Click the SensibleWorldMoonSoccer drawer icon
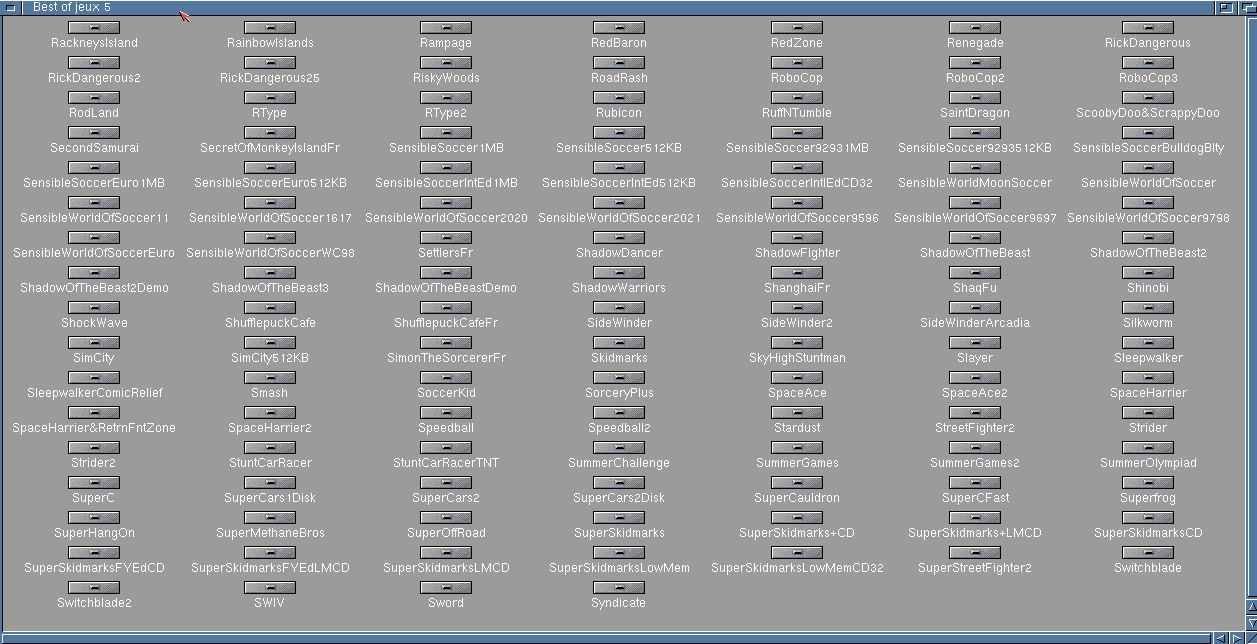The width and height of the screenshot is (1257, 644). click(974, 168)
